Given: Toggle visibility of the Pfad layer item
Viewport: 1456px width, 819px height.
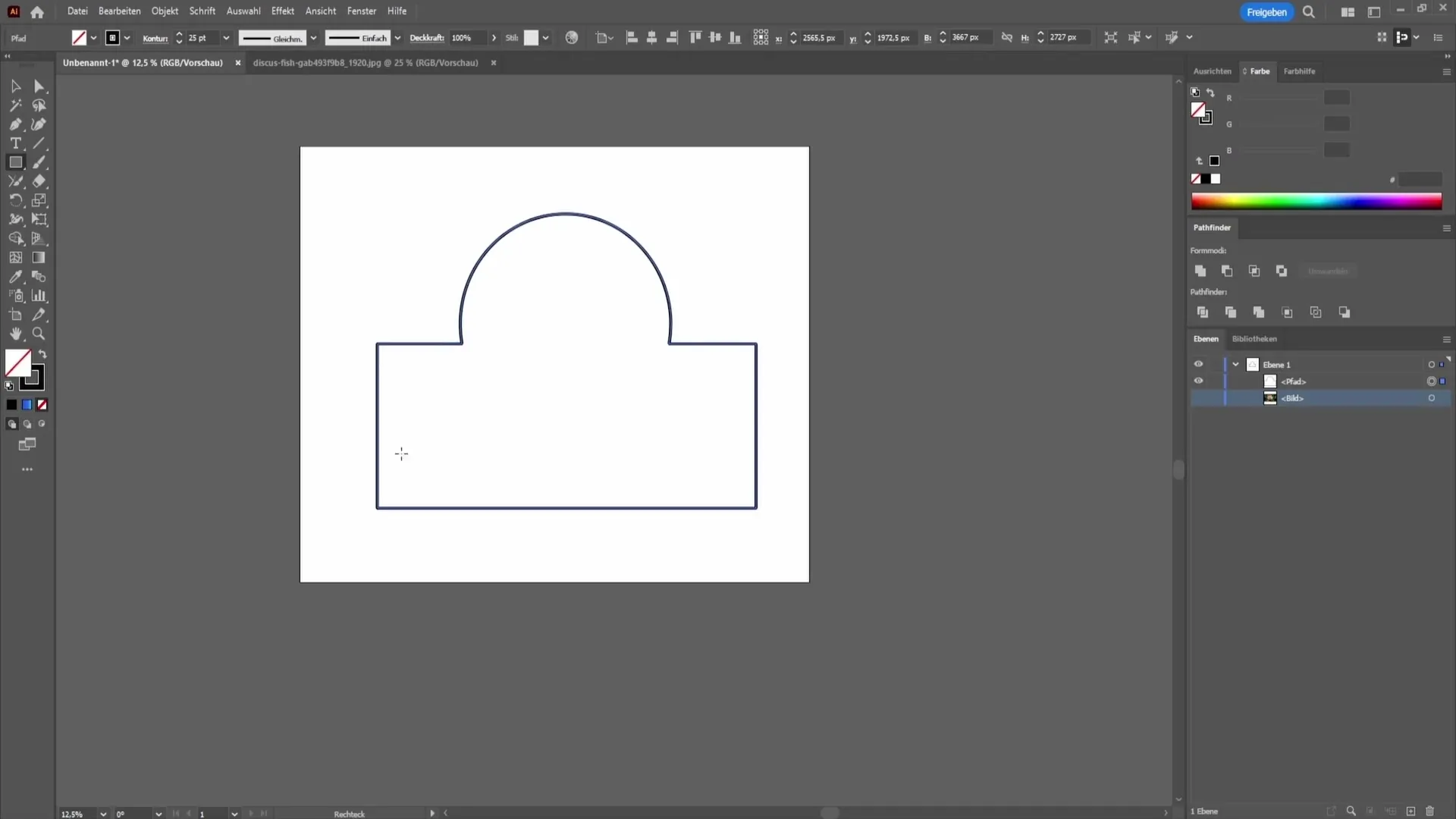Looking at the screenshot, I should click(1198, 381).
